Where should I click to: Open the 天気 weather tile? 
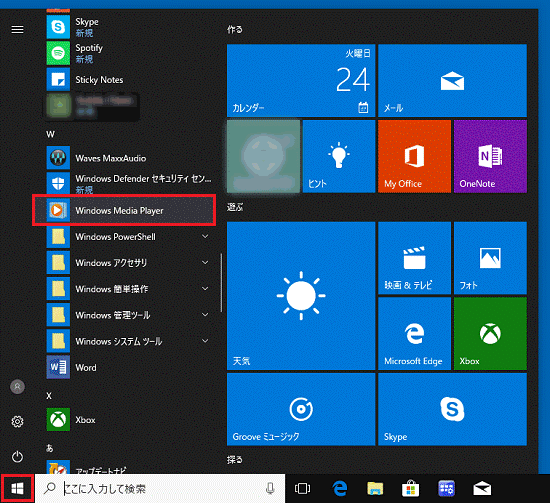[301, 296]
